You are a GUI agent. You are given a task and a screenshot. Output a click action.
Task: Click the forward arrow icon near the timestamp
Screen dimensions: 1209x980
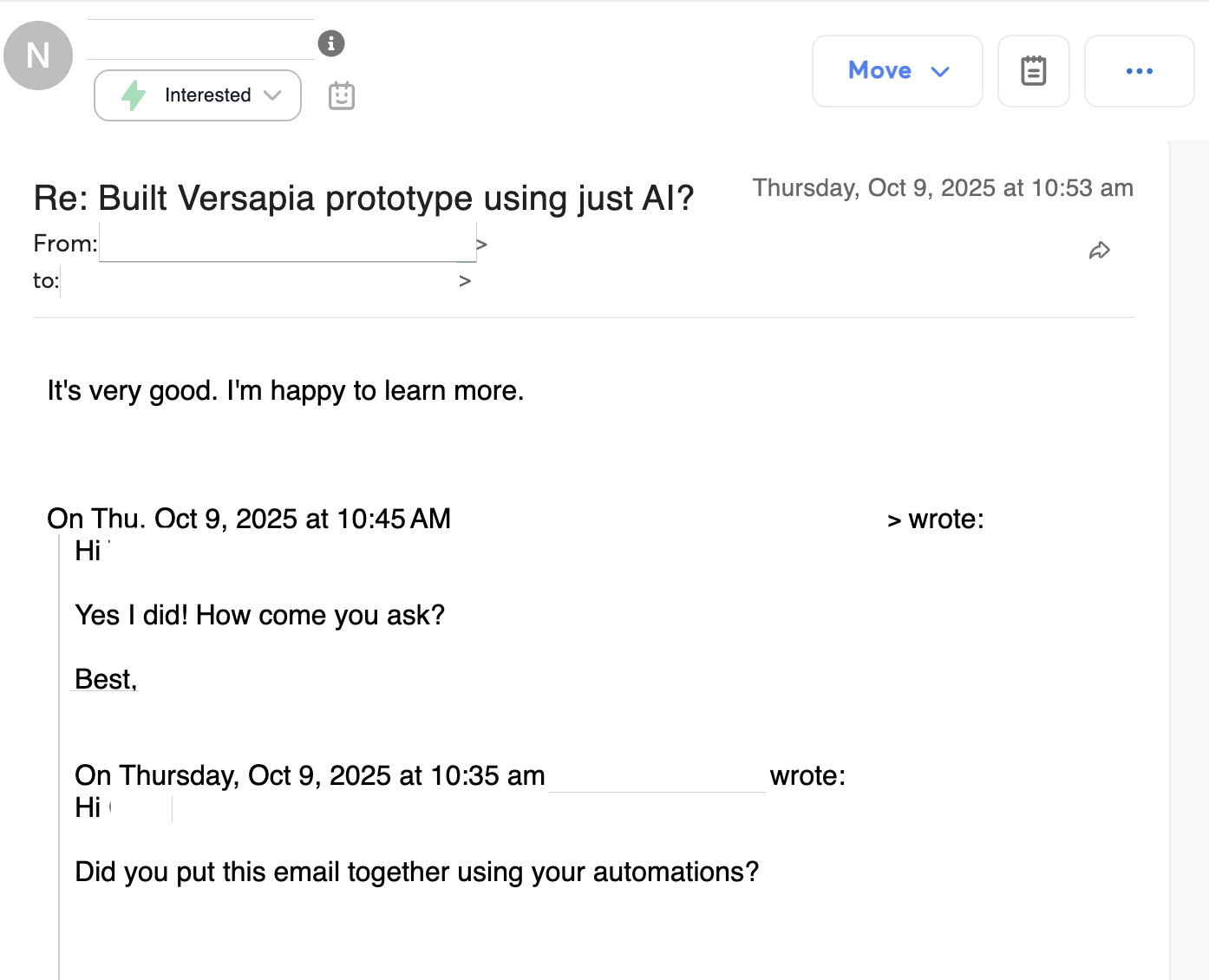pyautogui.click(x=1100, y=251)
